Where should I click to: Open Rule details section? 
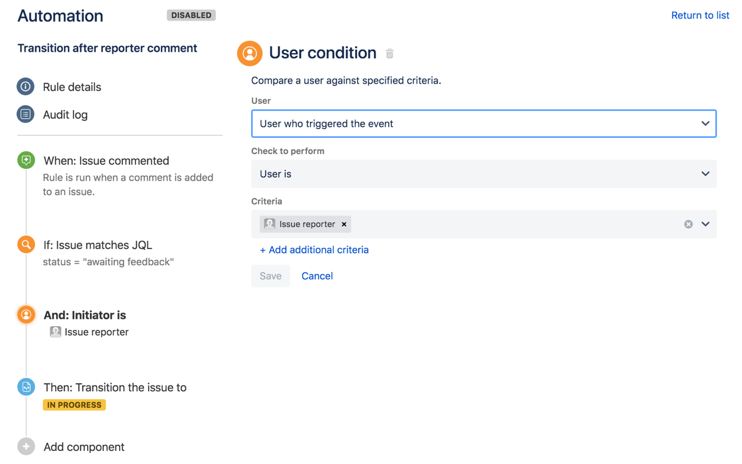[72, 87]
